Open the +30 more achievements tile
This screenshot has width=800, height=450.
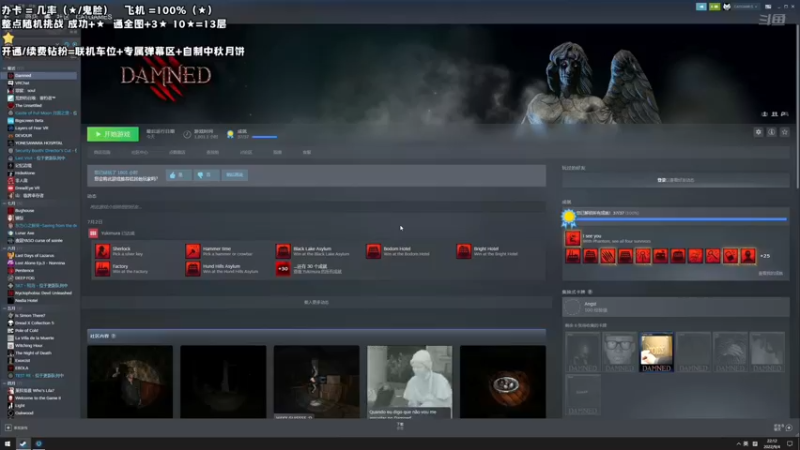pyautogui.click(x=283, y=268)
